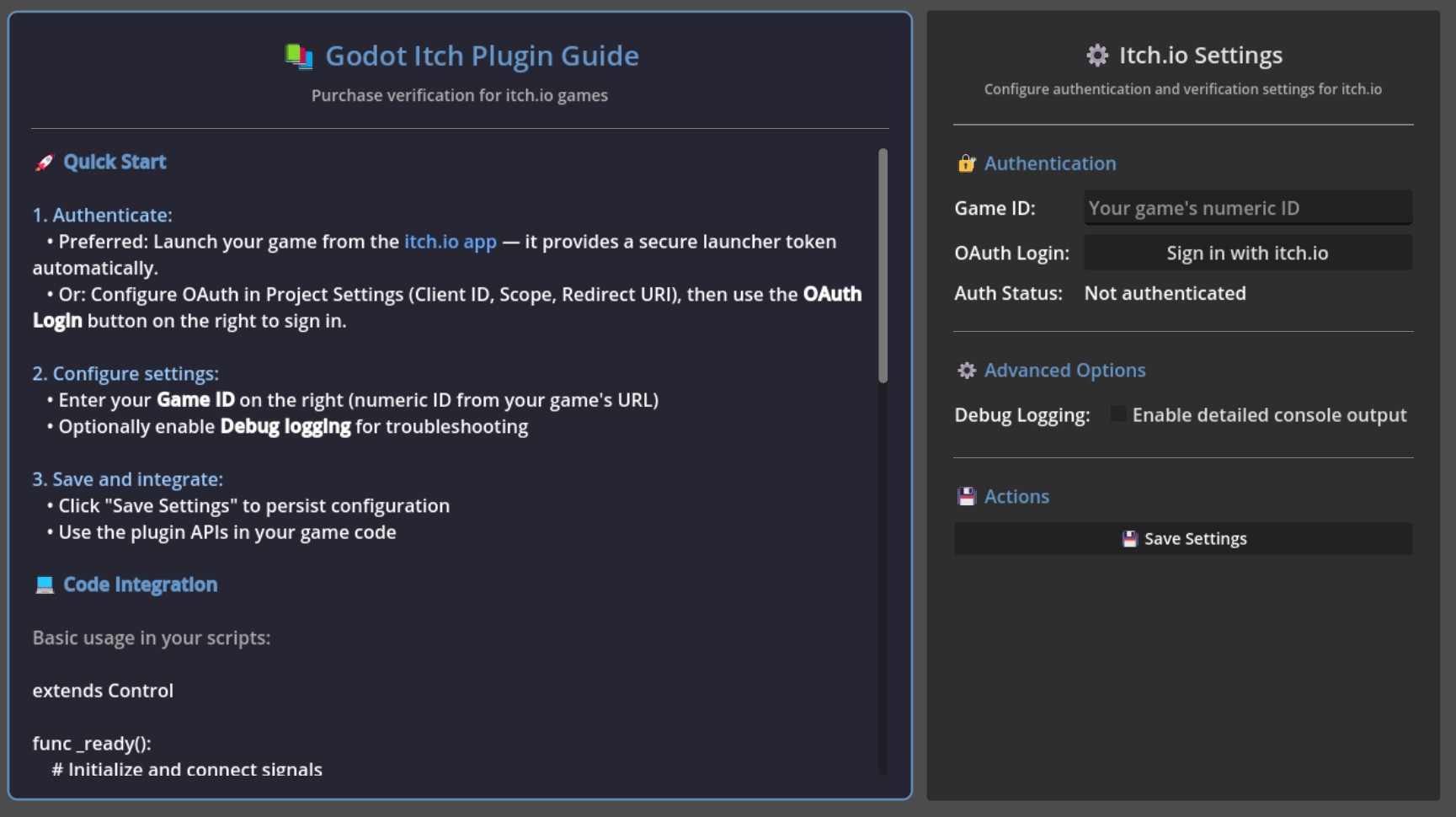
Task: Click the Godot Itch Plugin Guide title
Action: pos(482,55)
